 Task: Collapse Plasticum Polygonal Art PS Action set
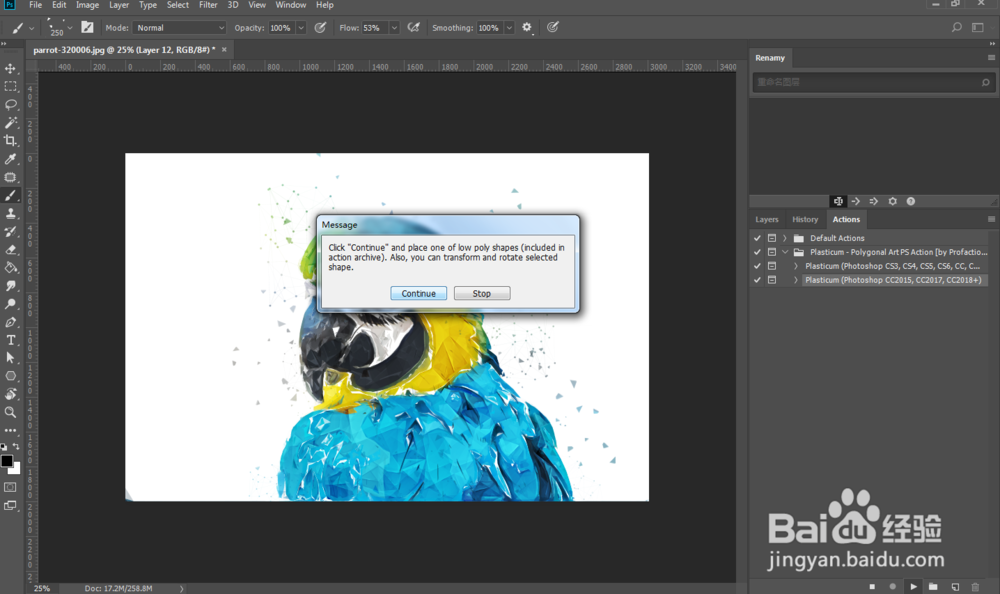[x=785, y=252]
